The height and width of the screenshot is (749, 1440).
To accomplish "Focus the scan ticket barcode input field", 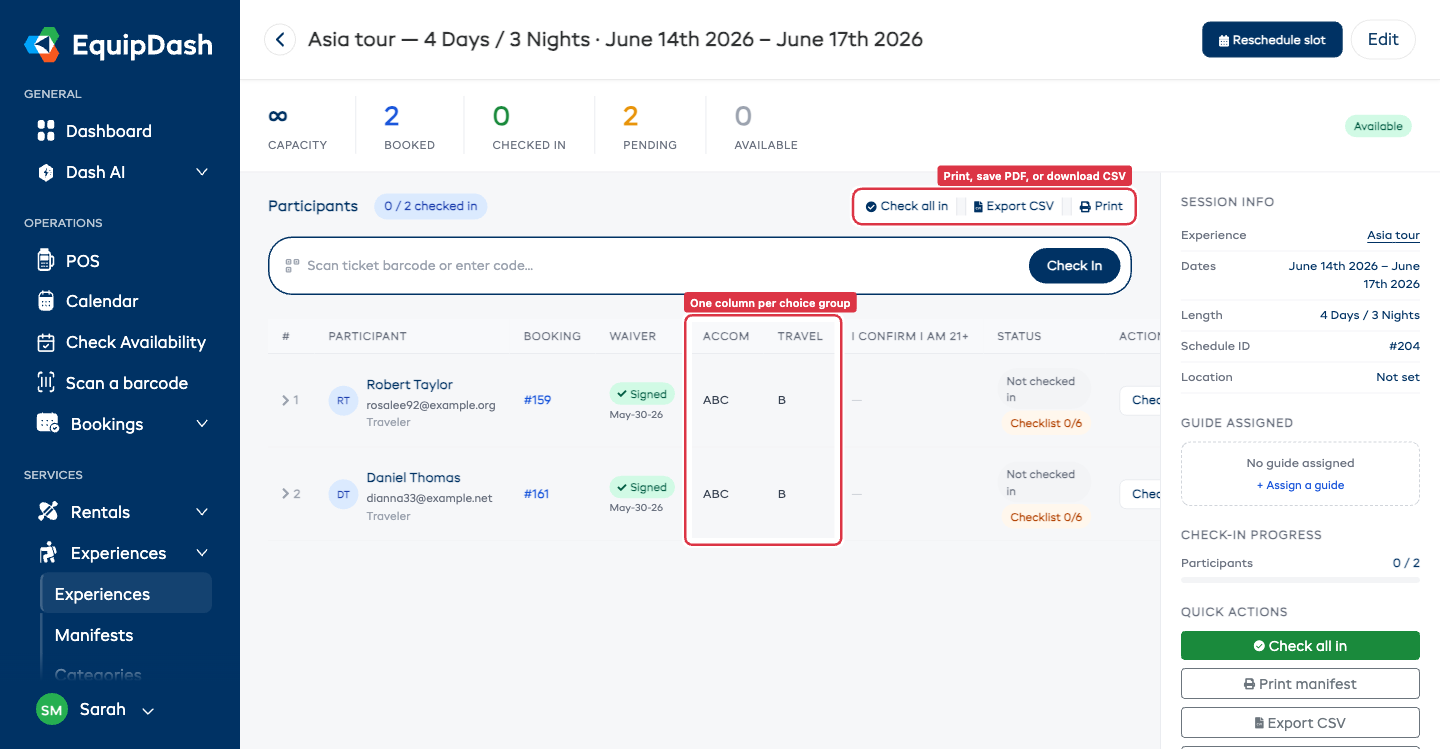I will (x=660, y=265).
